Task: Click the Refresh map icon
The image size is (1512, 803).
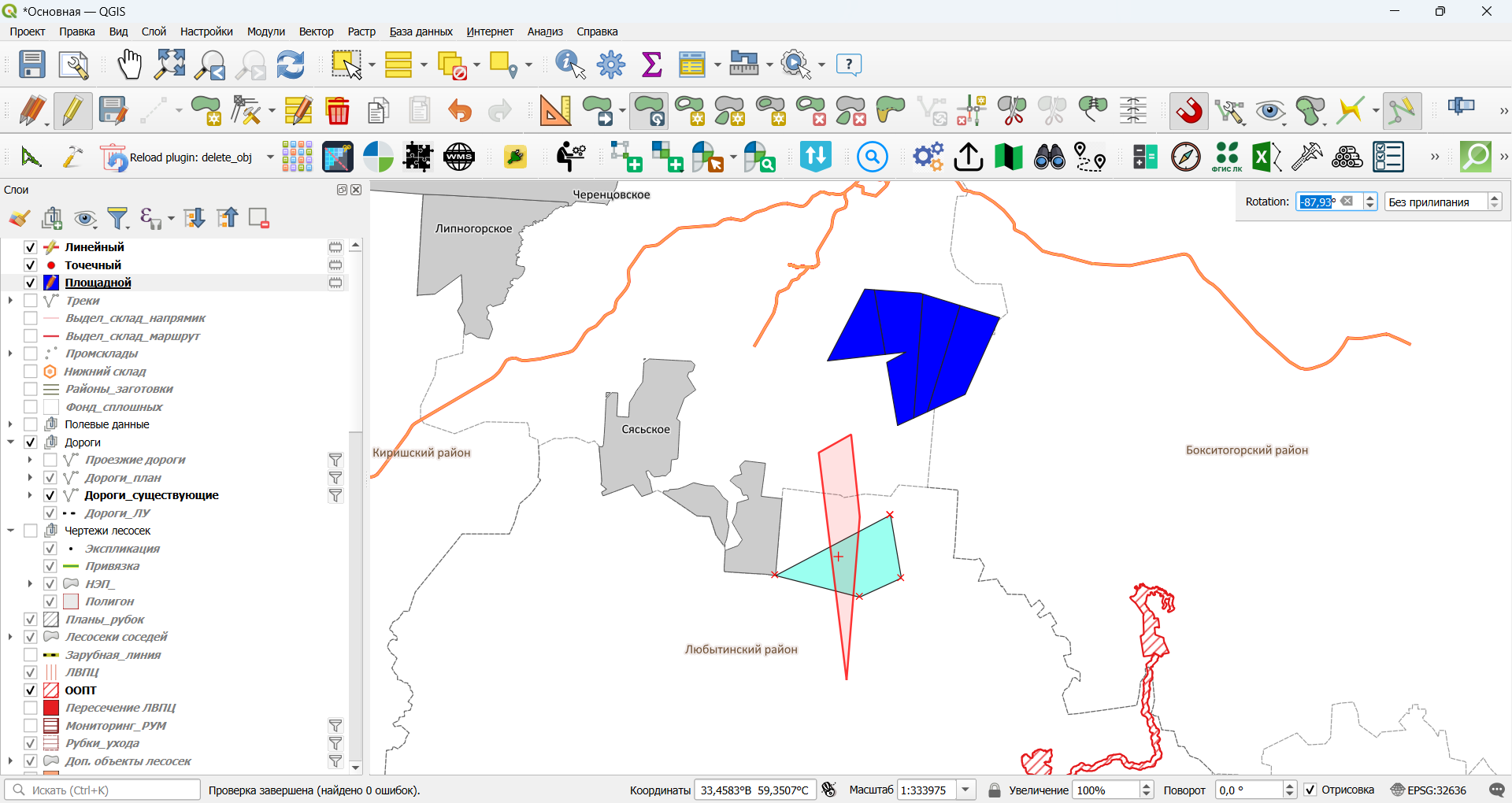Action: 291,65
